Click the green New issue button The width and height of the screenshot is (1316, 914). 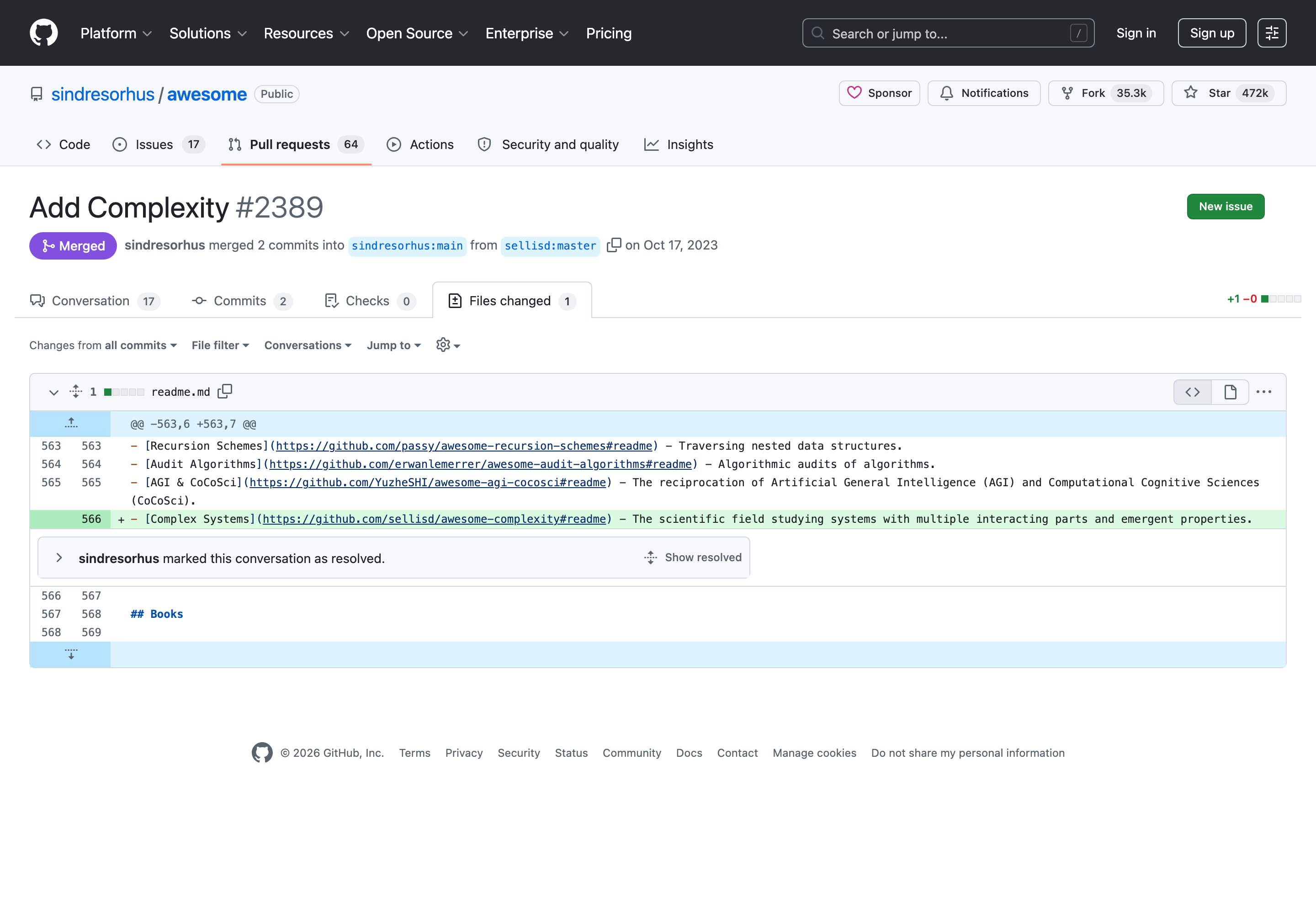click(1226, 206)
